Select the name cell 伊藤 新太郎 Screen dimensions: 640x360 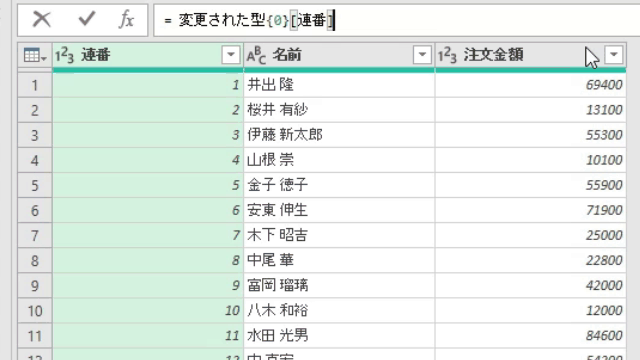(339, 135)
